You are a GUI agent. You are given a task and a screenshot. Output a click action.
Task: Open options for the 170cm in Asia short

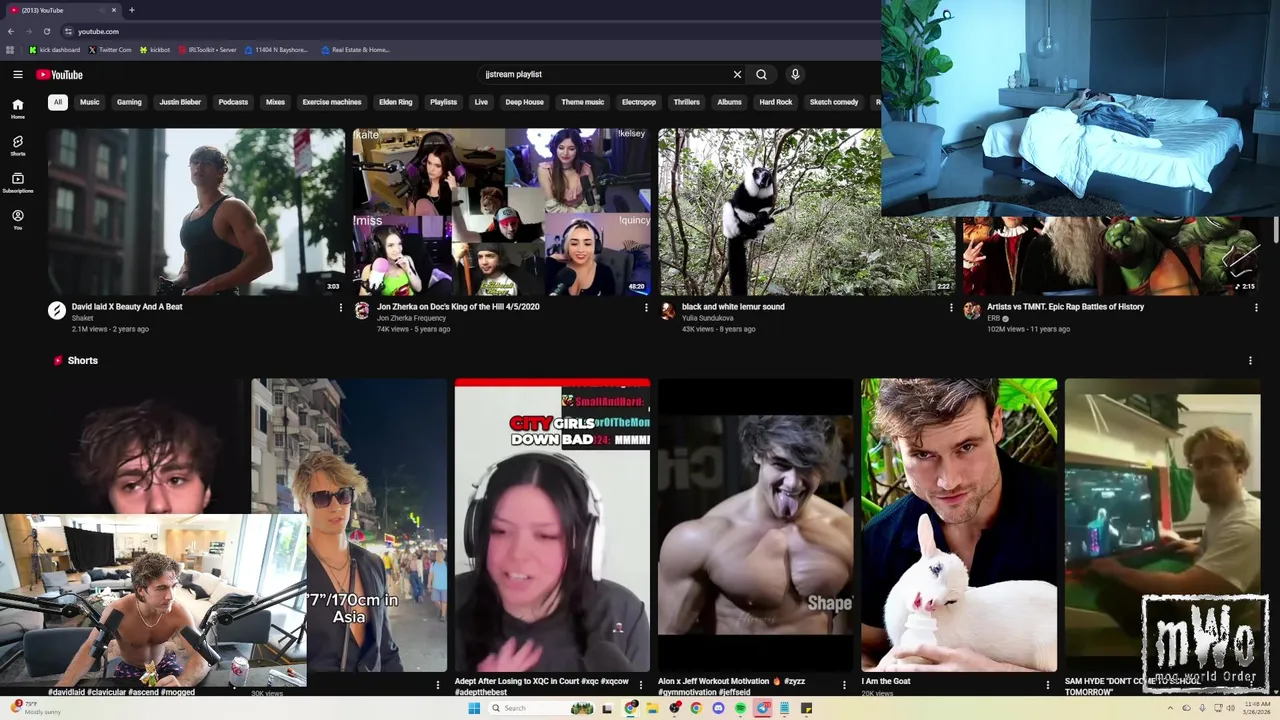tap(437, 685)
